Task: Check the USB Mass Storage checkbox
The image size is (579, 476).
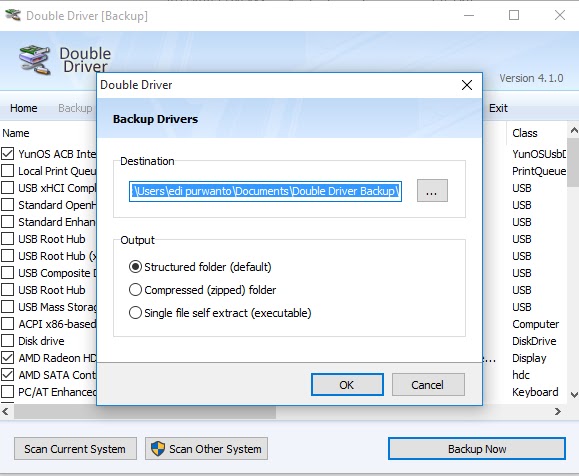Action: point(7,307)
